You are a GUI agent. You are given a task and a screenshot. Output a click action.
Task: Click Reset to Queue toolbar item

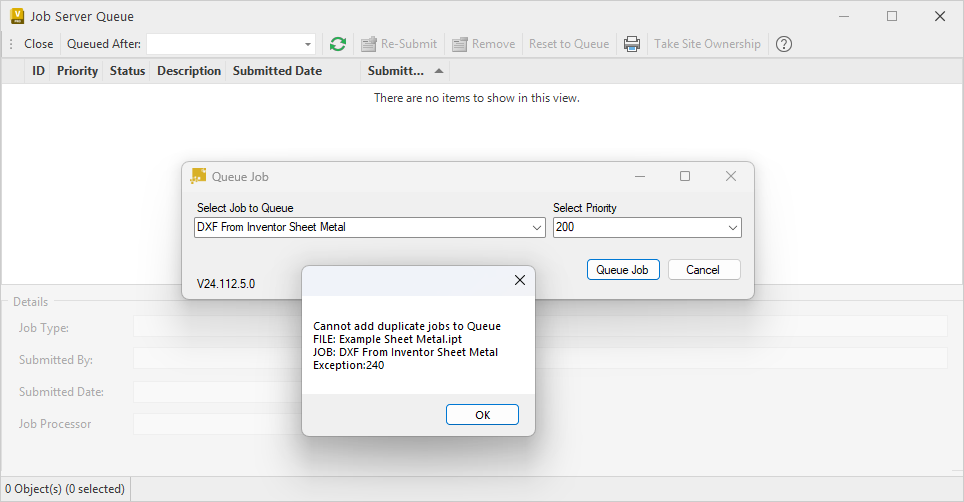pyautogui.click(x=569, y=44)
